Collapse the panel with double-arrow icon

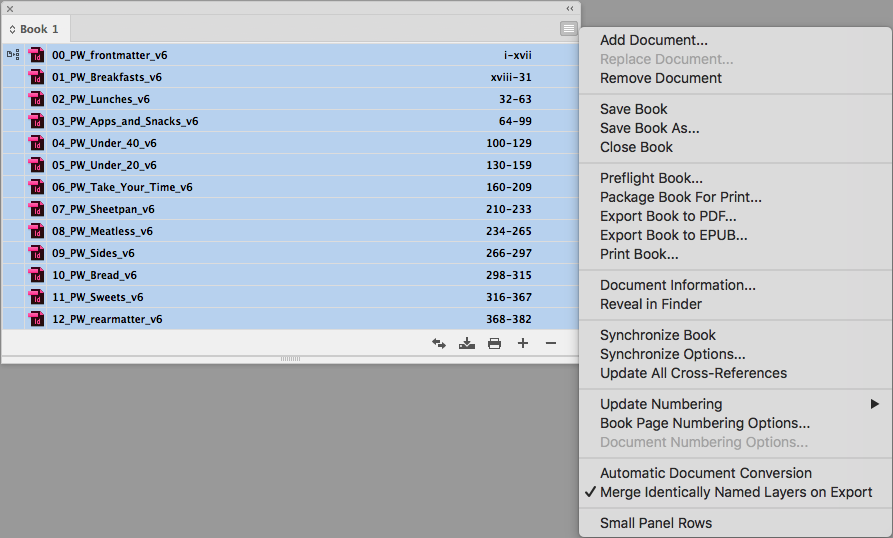pos(570,9)
